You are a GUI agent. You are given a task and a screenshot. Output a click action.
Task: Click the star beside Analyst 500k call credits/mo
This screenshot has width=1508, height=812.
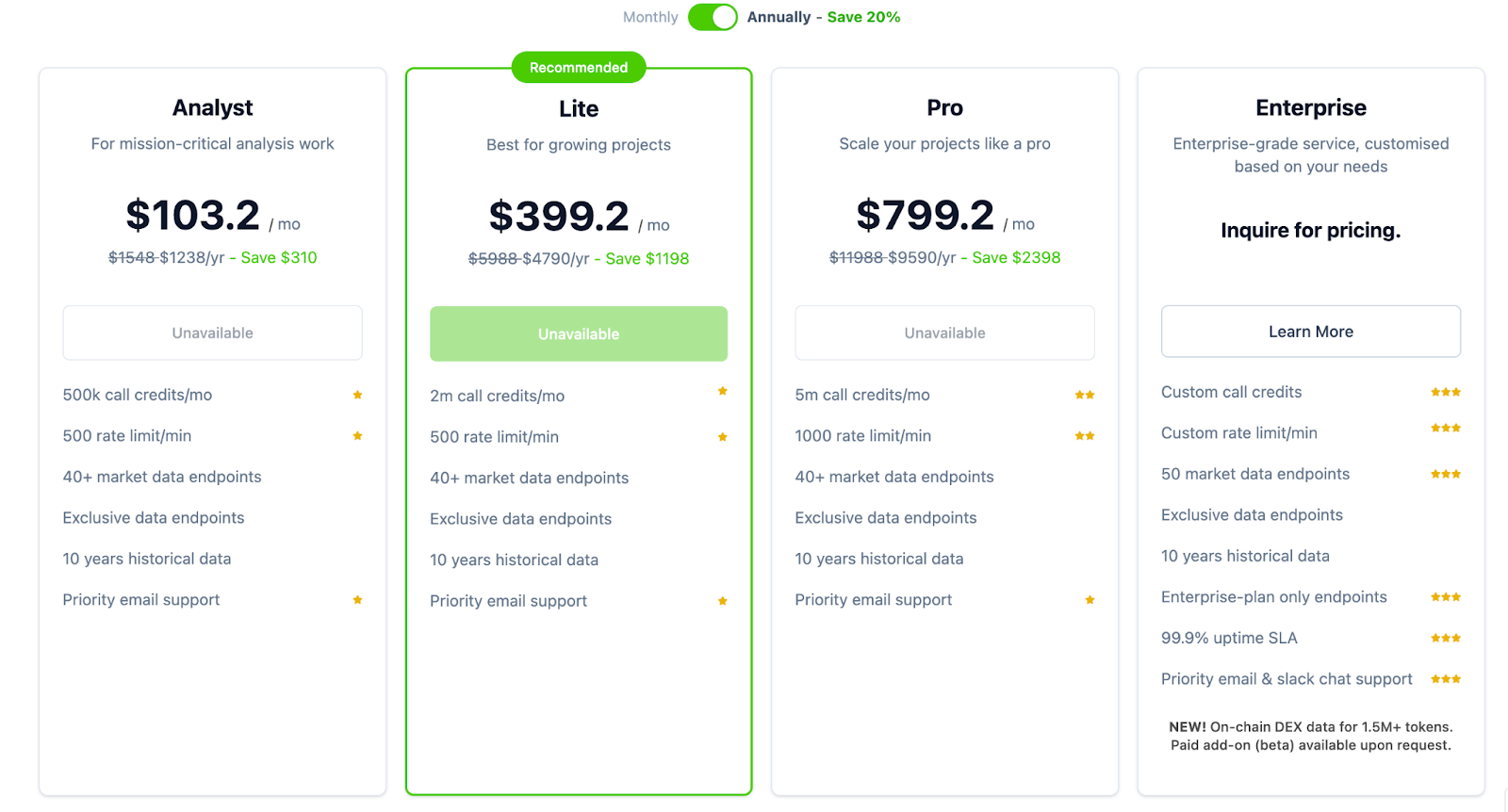coord(357,395)
